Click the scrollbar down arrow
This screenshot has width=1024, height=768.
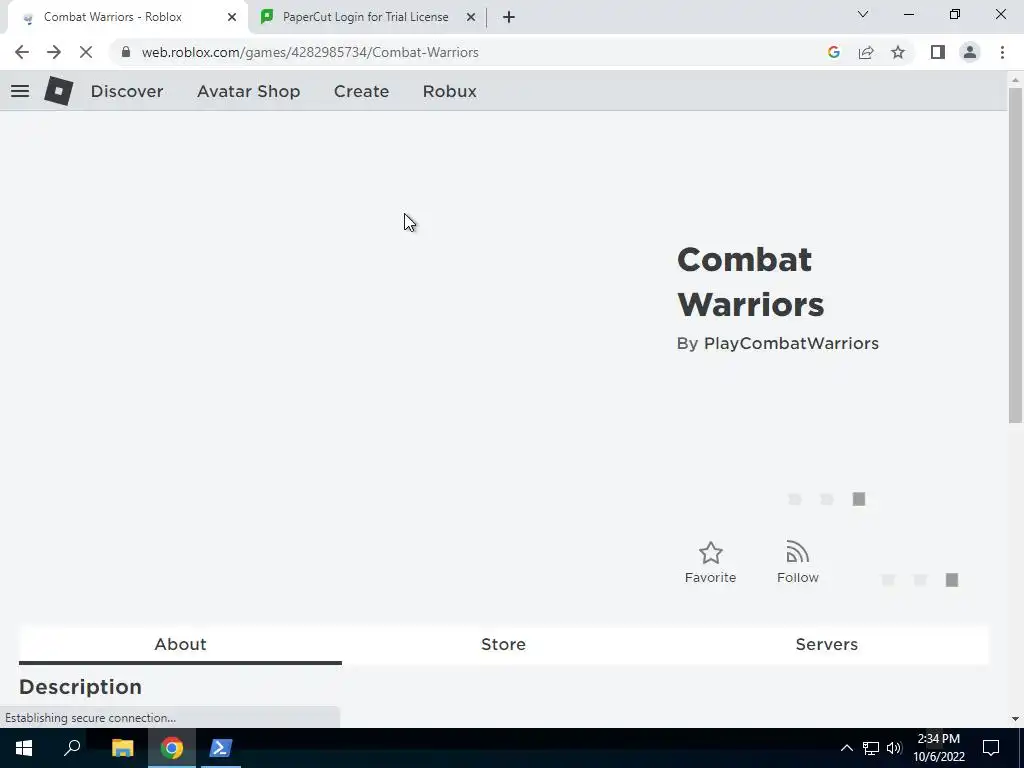click(1015, 719)
